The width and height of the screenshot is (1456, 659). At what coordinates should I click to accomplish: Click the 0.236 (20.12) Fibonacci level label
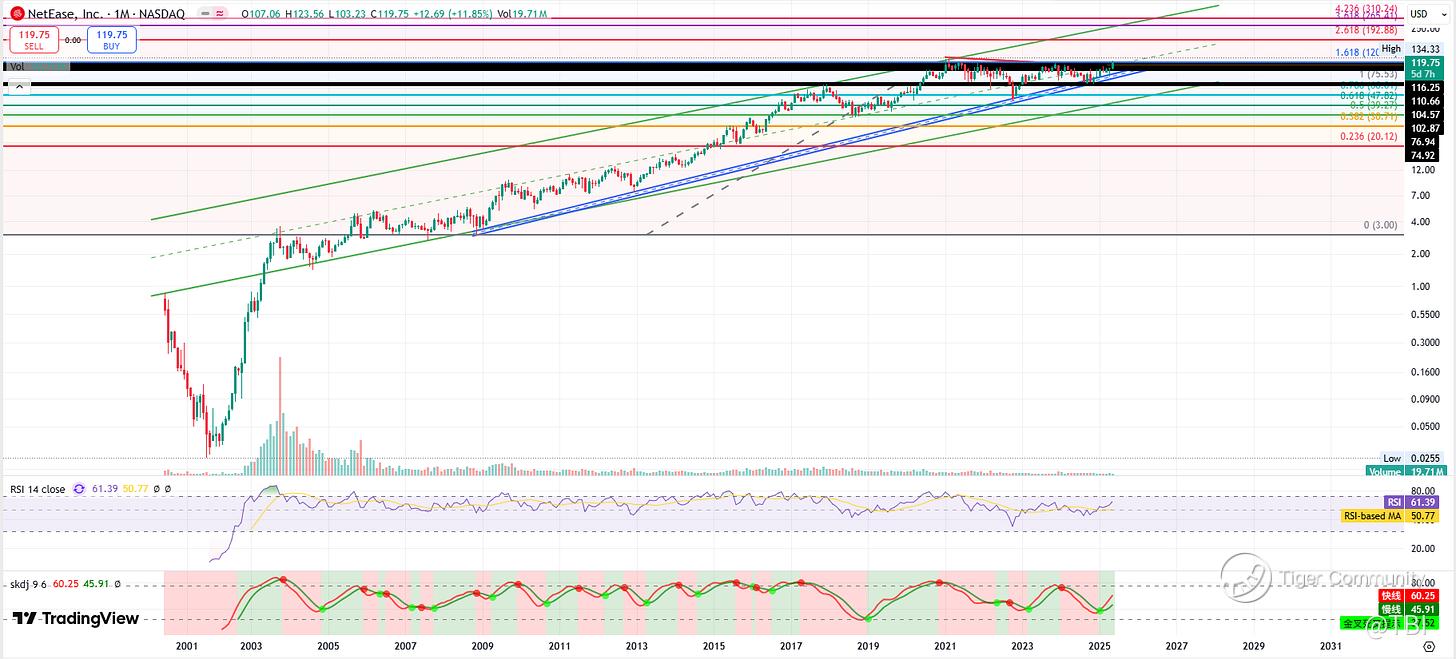coord(1369,137)
